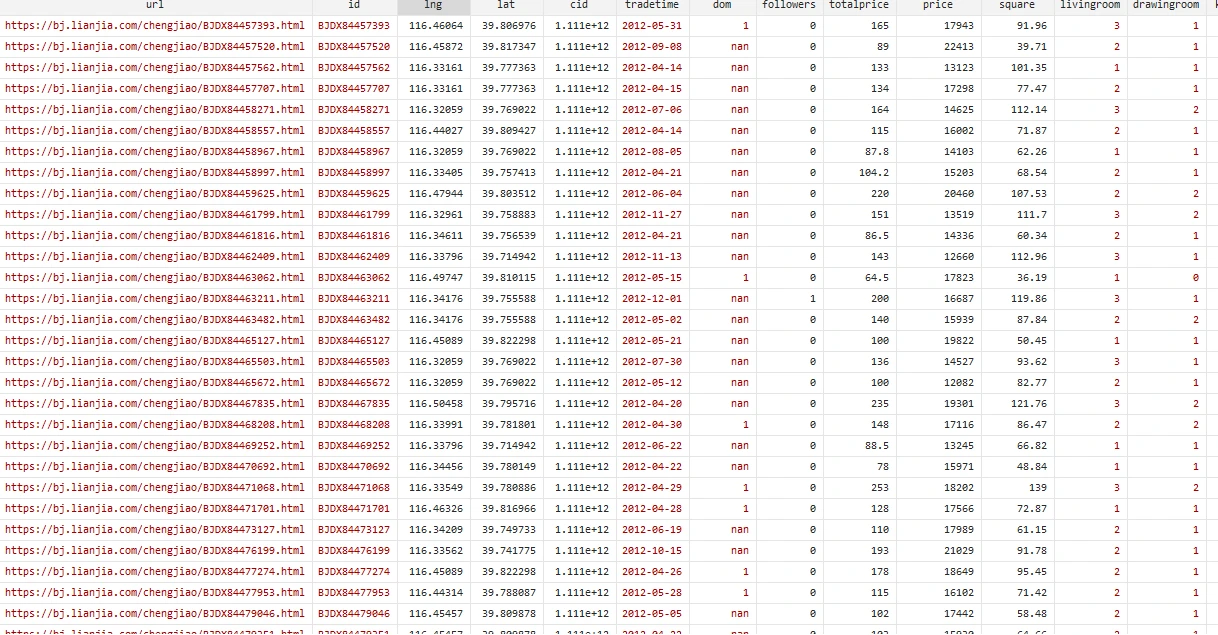Click lat value 39.781801
Screen dimensions: 1218x635
tap(509, 425)
